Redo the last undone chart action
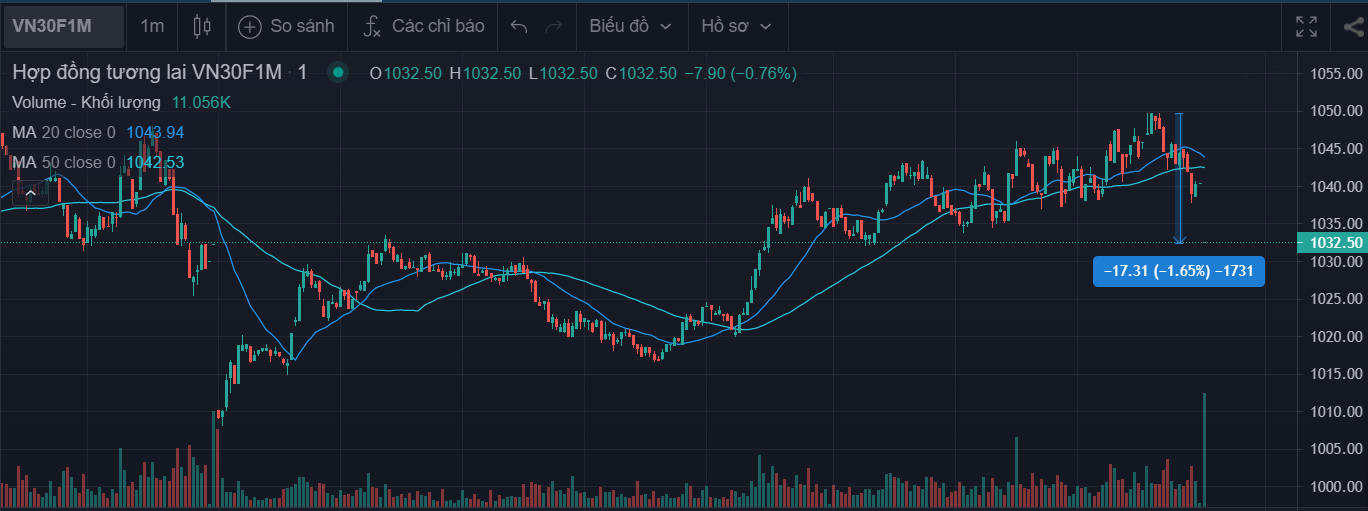 click(x=553, y=26)
